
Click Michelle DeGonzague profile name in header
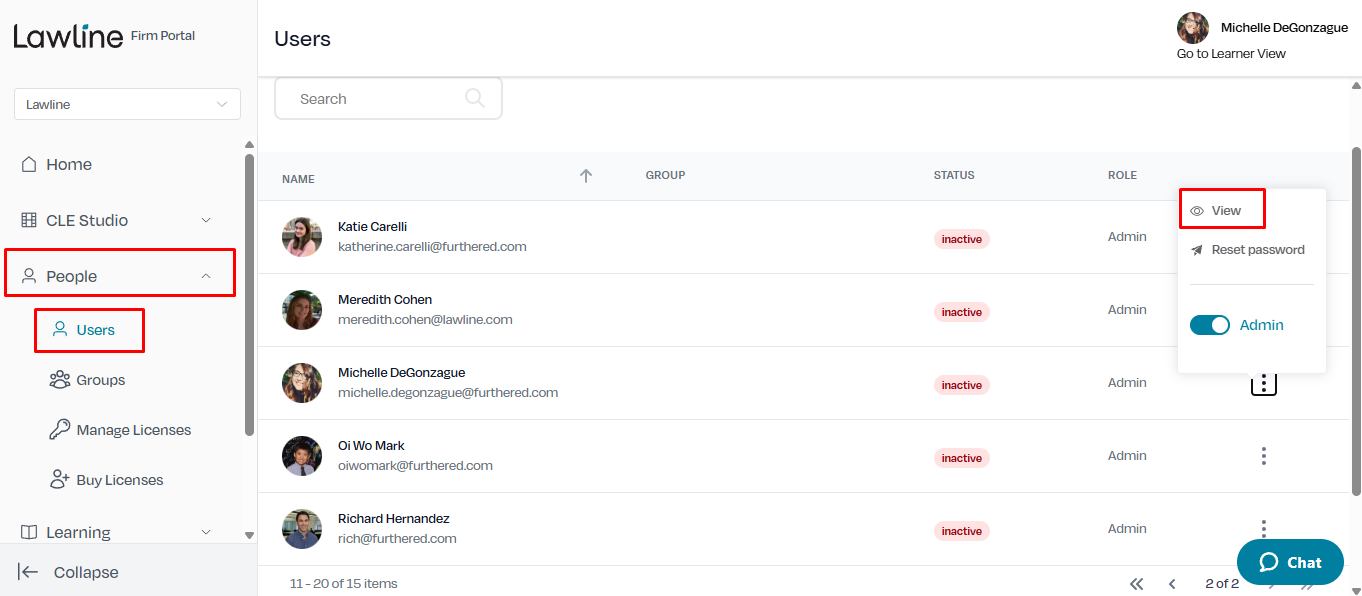point(1284,28)
